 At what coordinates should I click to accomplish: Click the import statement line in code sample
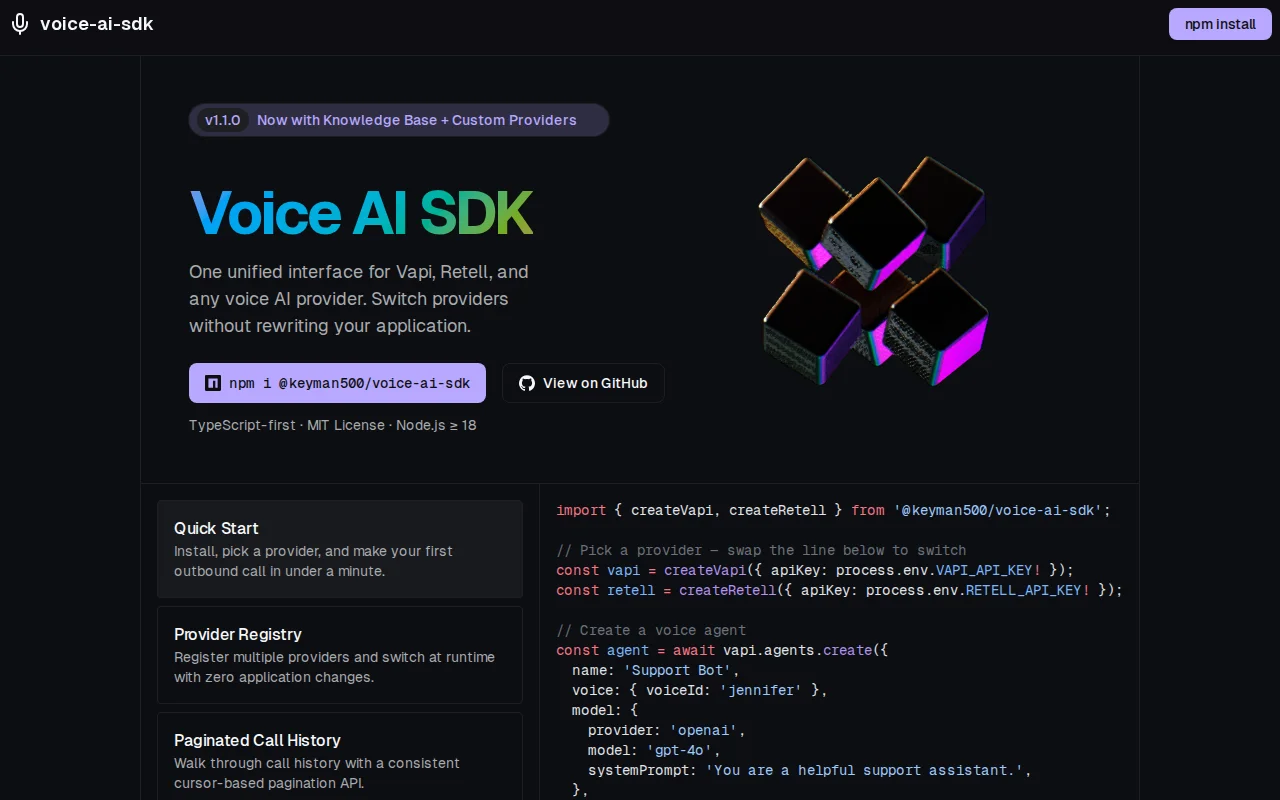(833, 510)
